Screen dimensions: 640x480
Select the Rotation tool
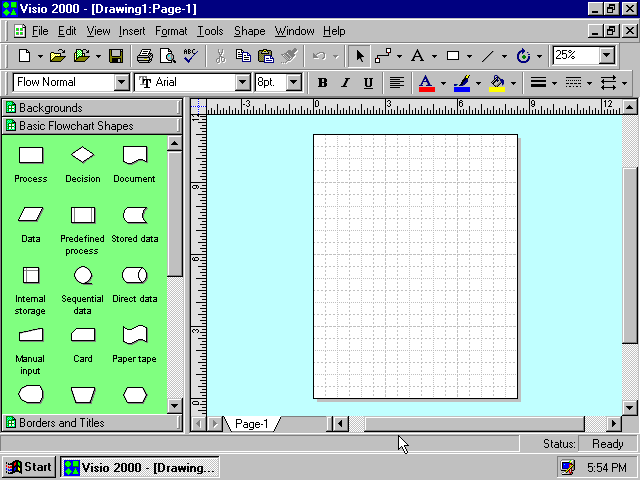[x=523, y=56]
